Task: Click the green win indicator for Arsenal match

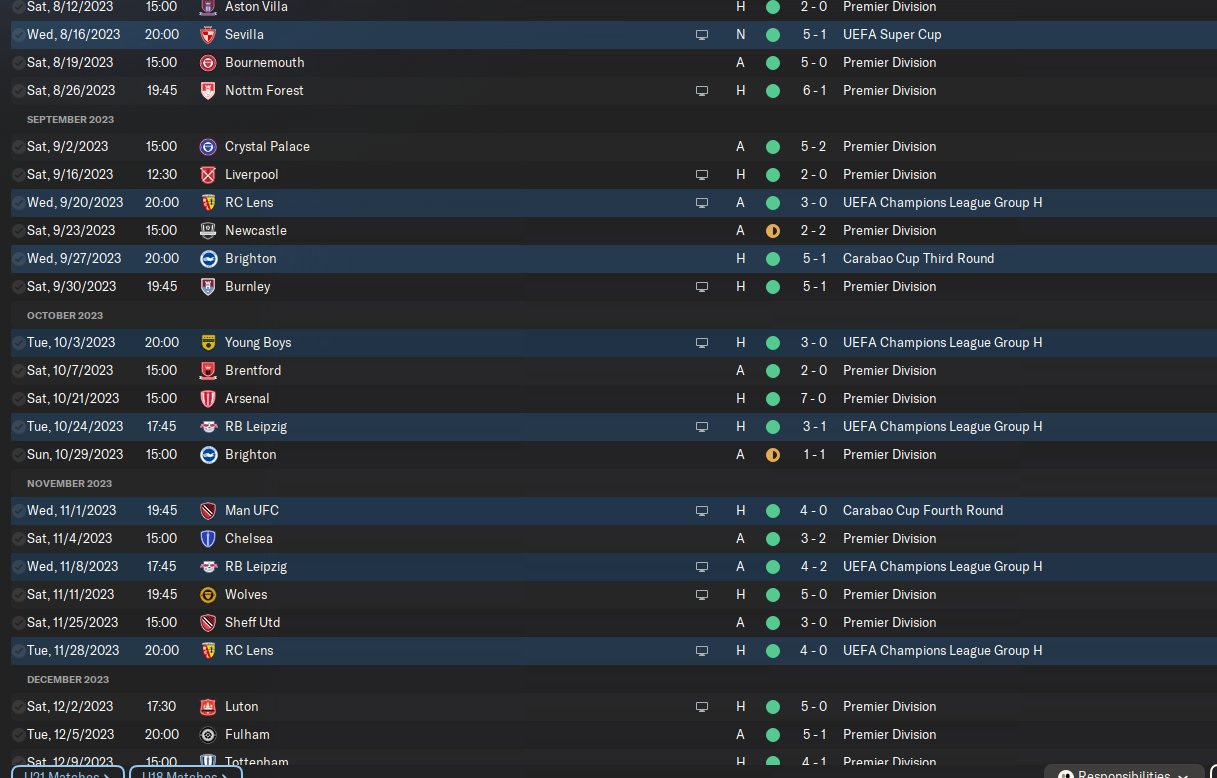Action: pos(773,398)
